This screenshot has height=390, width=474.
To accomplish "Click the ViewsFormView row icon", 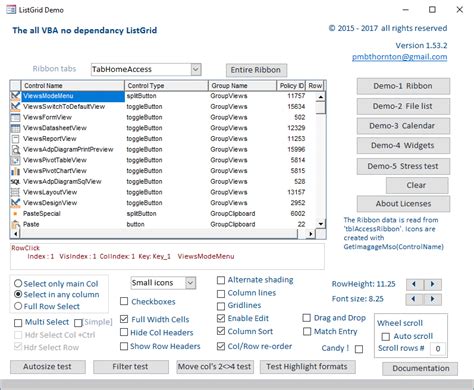I will pyautogui.click(x=15, y=117).
